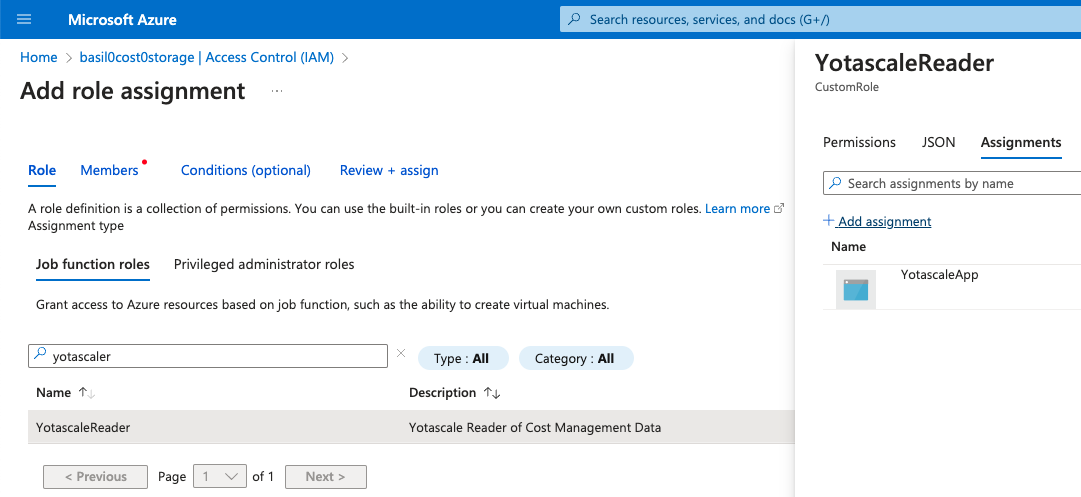Open the Conditions (optional) tab
Image resolution: width=1081 pixels, height=497 pixels.
point(245,170)
